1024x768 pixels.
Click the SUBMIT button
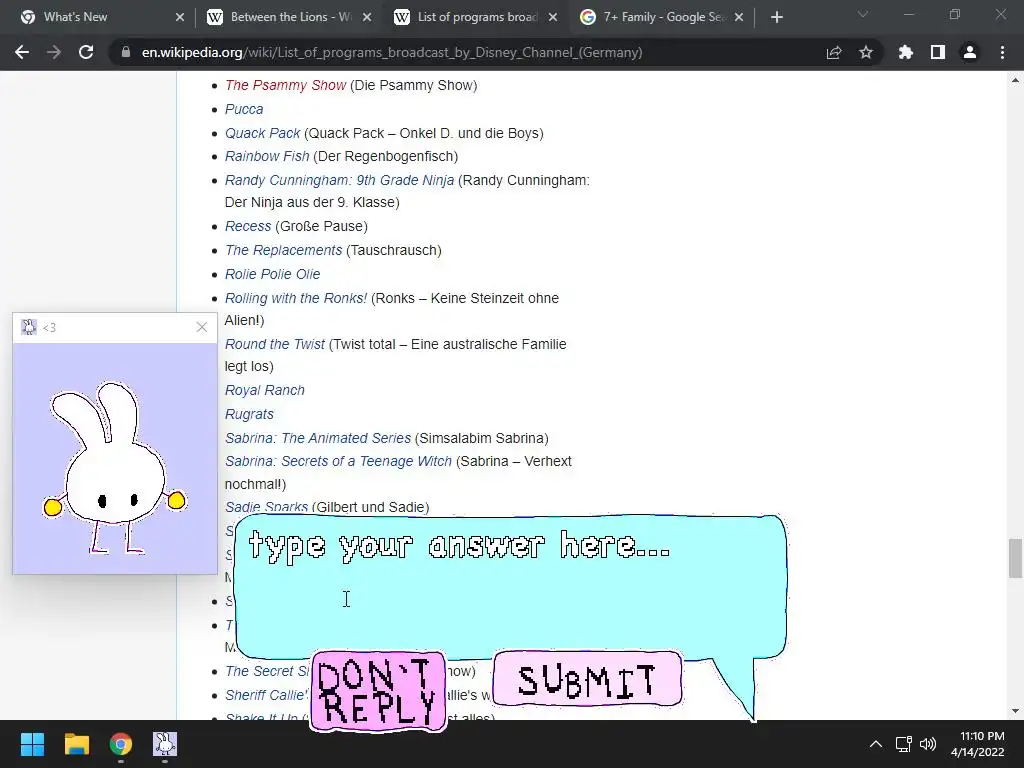587,679
